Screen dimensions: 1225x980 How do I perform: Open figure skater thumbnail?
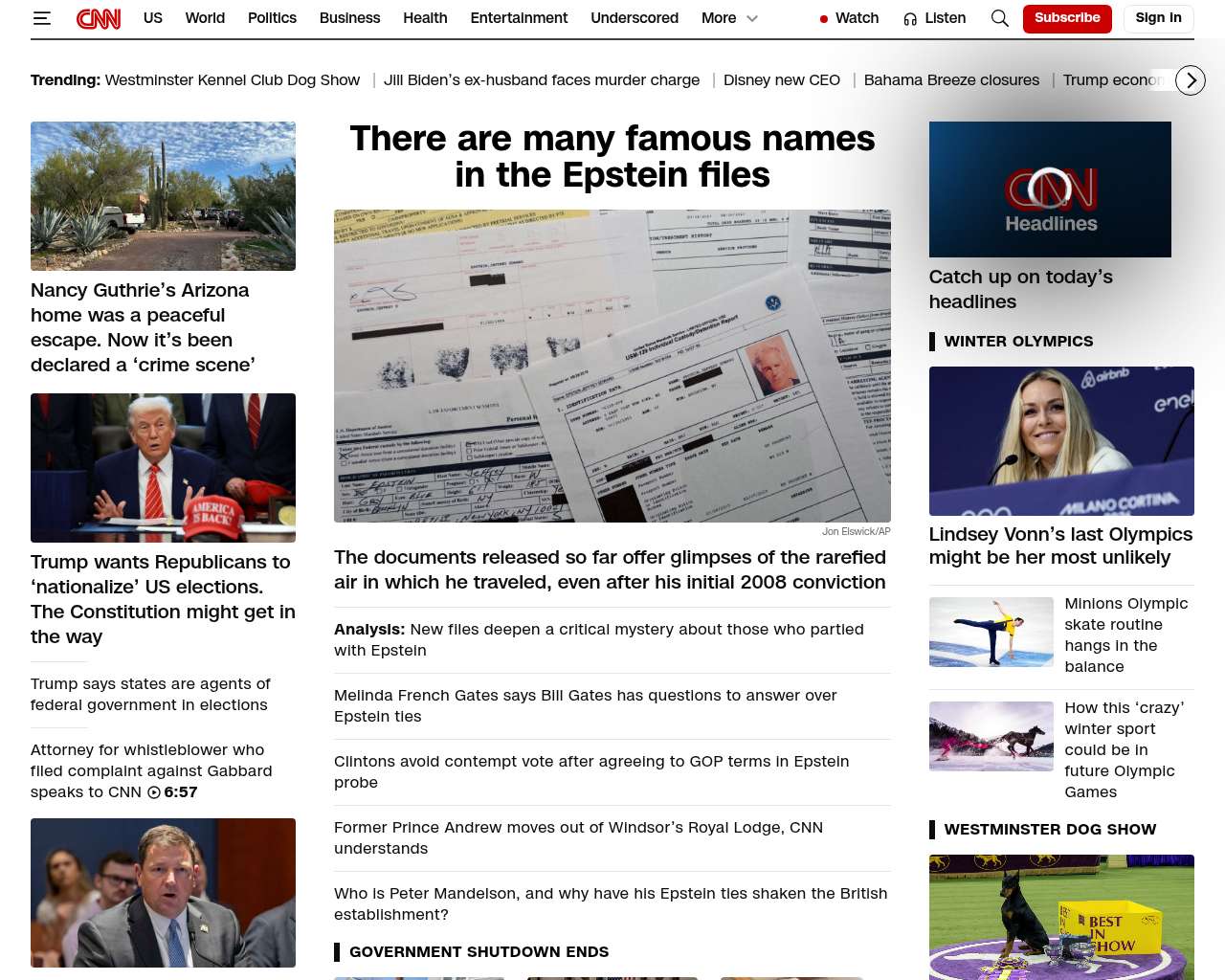(x=991, y=632)
